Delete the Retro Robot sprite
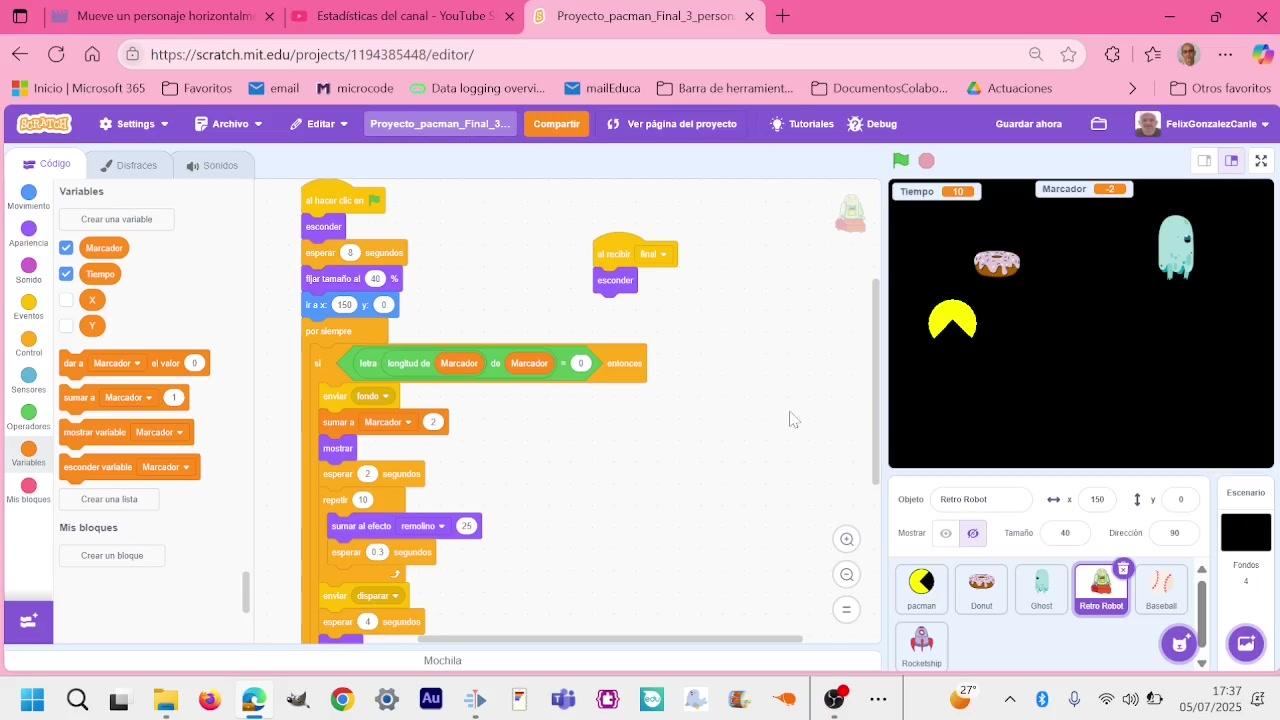1280x720 pixels. [1123, 569]
